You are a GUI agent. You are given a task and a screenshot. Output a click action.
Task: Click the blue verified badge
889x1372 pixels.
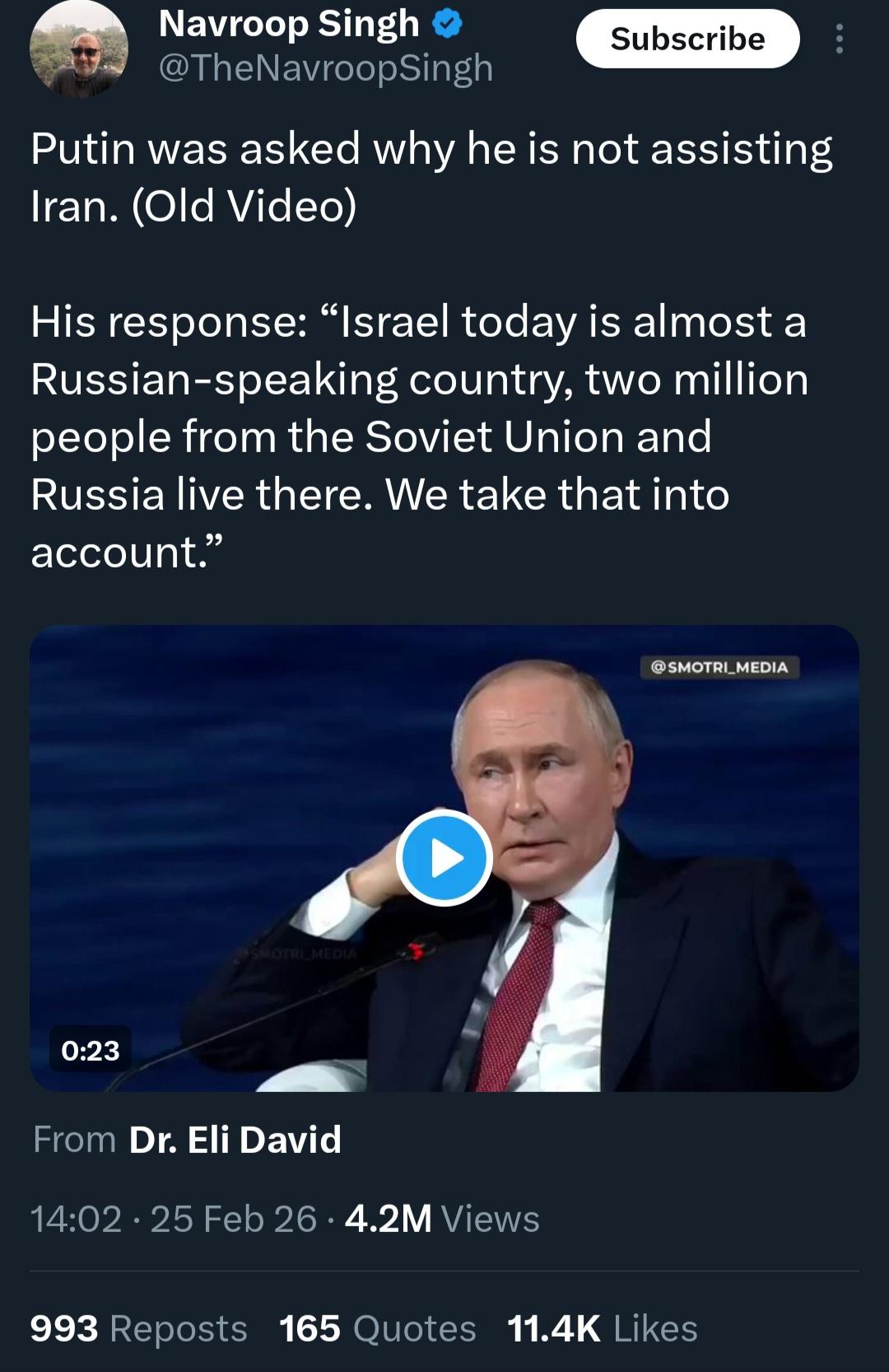[x=447, y=26]
